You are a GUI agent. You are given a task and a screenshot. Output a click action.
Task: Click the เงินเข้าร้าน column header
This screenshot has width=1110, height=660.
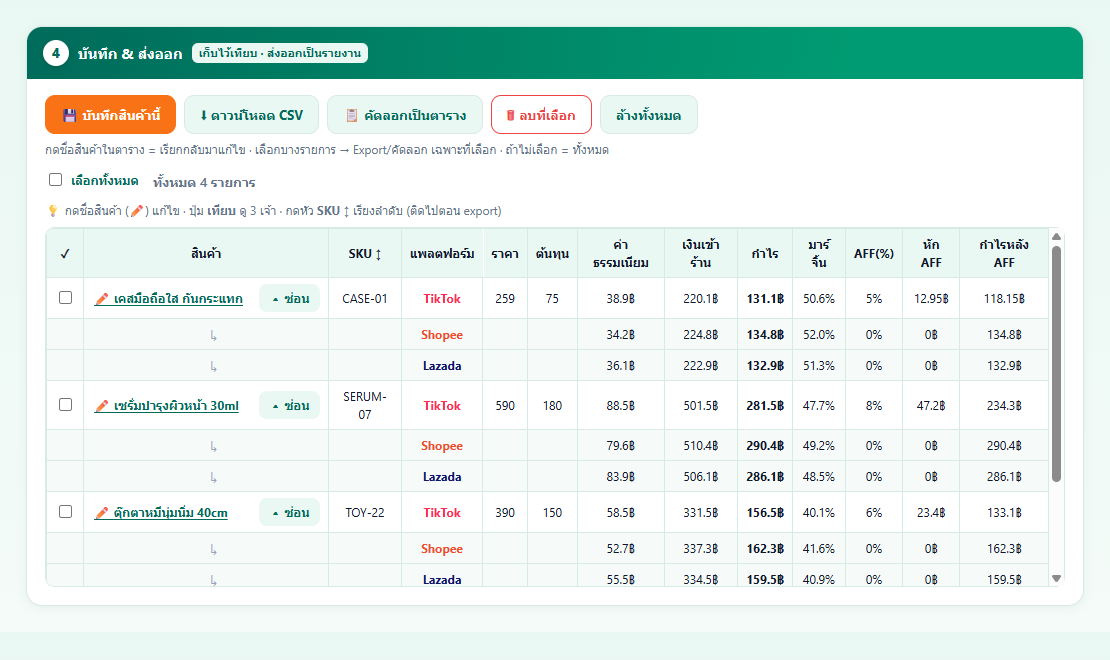click(x=701, y=254)
